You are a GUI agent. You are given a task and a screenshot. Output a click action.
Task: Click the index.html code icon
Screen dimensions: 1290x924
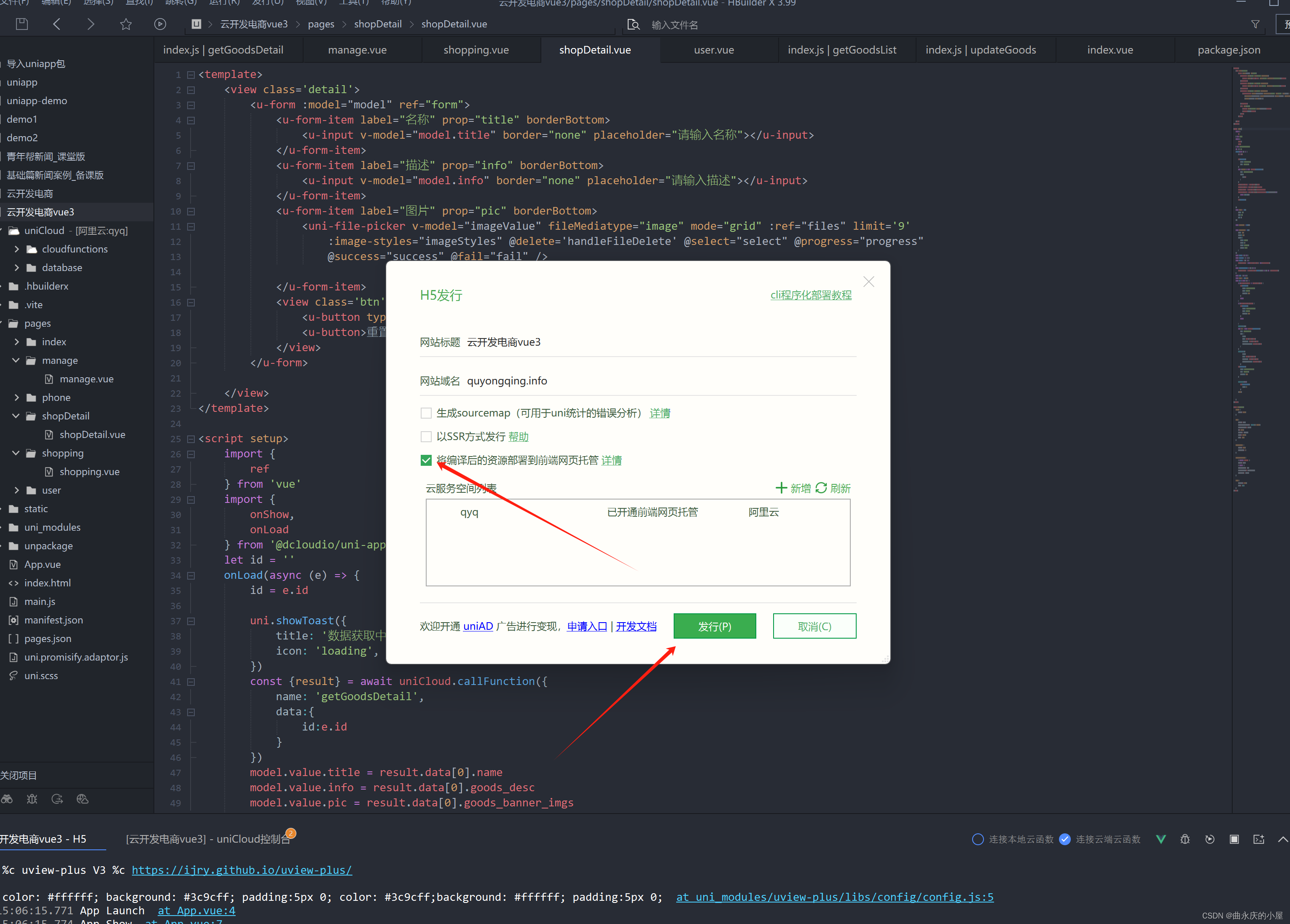click(13, 583)
